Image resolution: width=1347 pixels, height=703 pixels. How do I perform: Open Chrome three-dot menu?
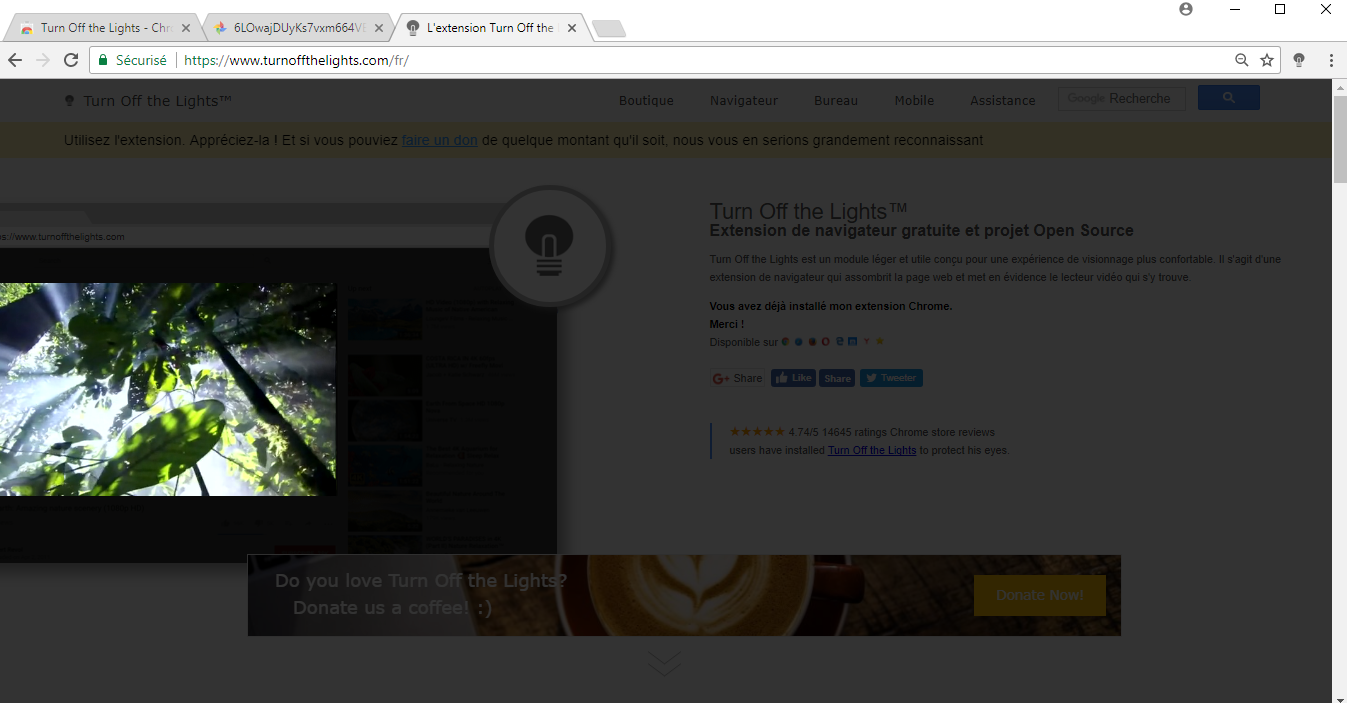1331,60
